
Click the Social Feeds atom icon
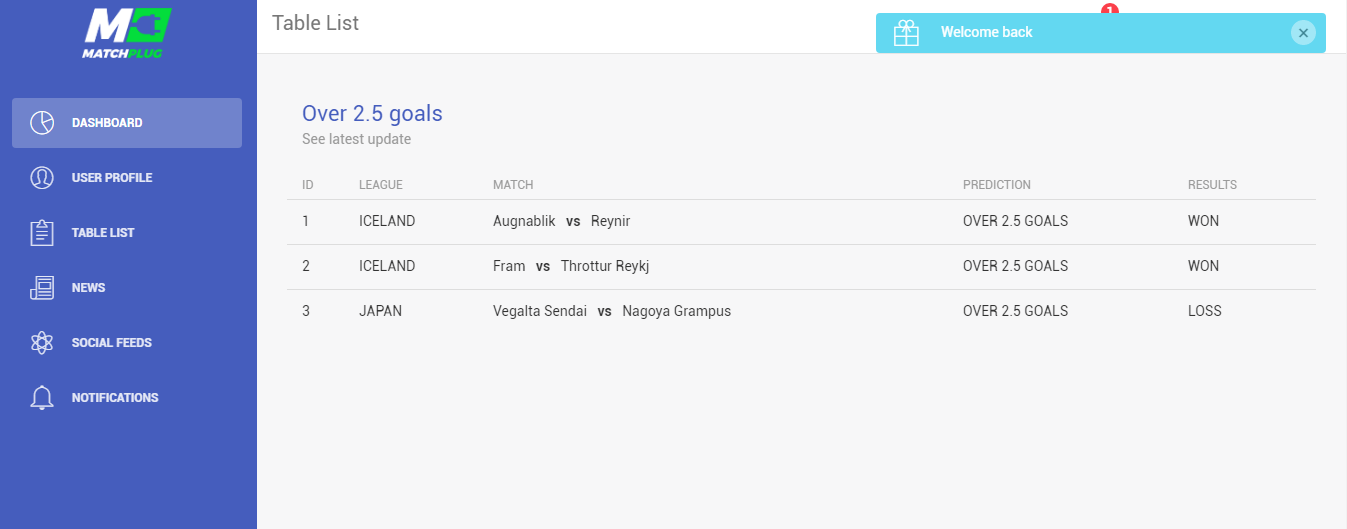click(x=42, y=343)
